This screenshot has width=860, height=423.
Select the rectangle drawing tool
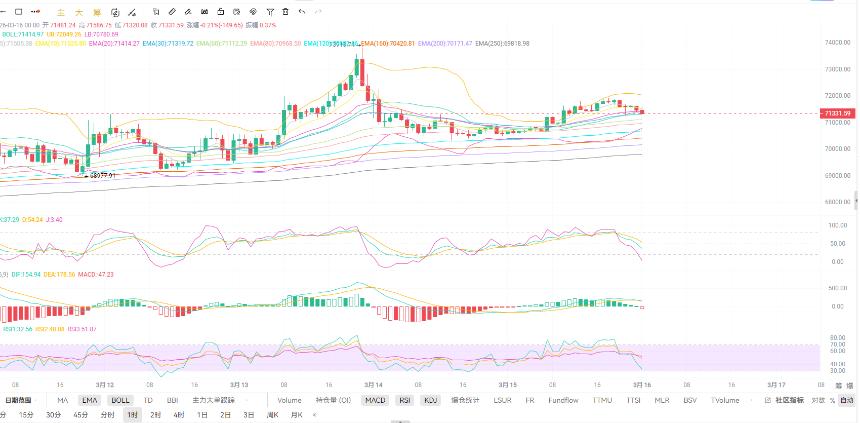pos(19,12)
